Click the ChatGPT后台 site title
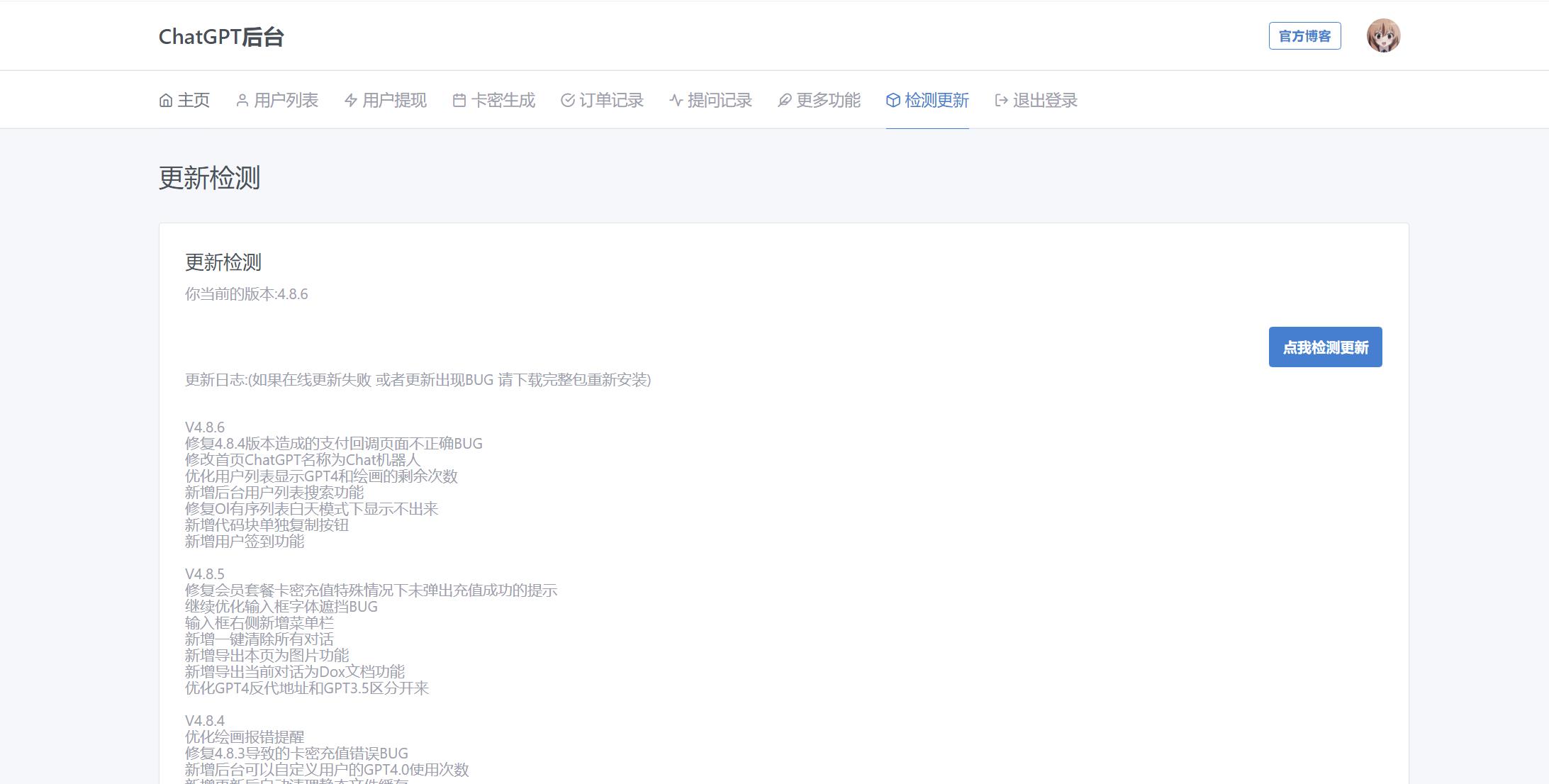 [x=221, y=37]
